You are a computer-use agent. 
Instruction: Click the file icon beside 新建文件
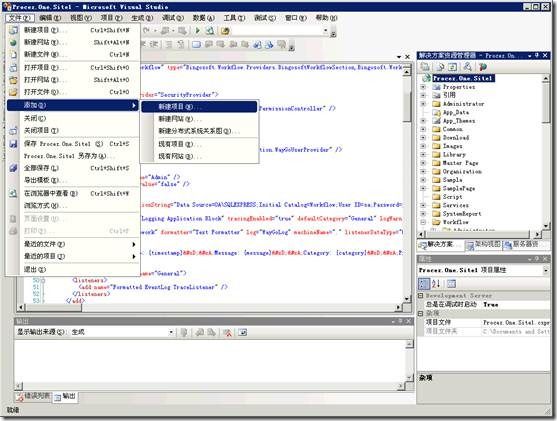pyautogui.click(x=13, y=55)
